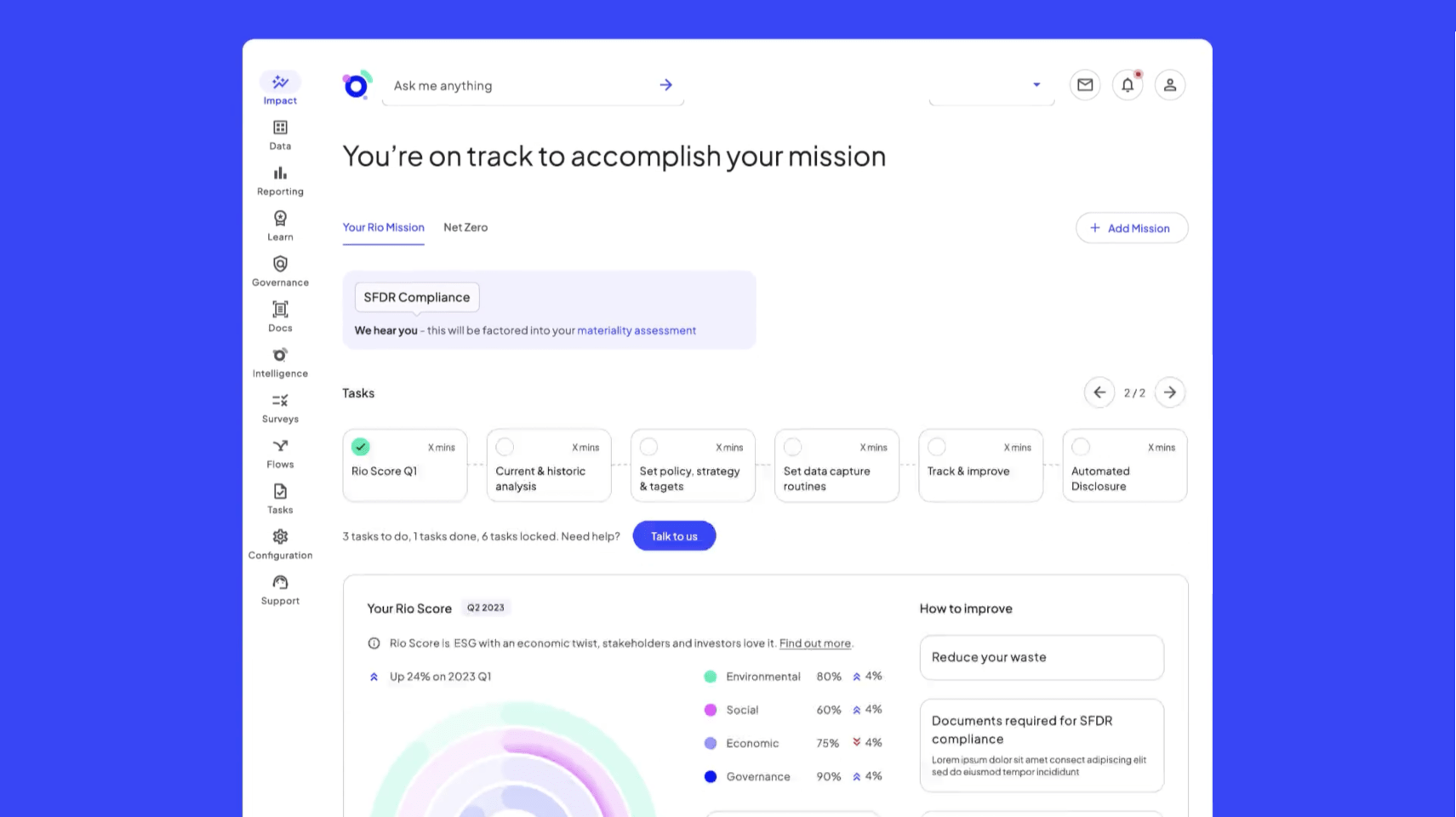Go to Reporting in sidebar
The image size is (1456, 817).
(280, 180)
